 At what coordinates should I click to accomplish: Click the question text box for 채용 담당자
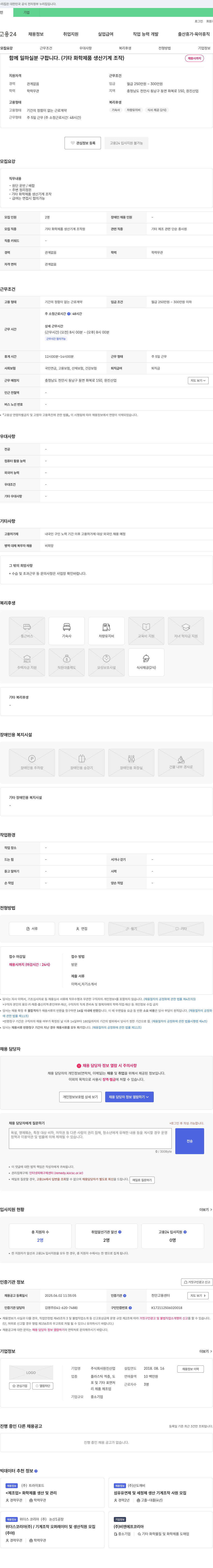[90, 1138]
